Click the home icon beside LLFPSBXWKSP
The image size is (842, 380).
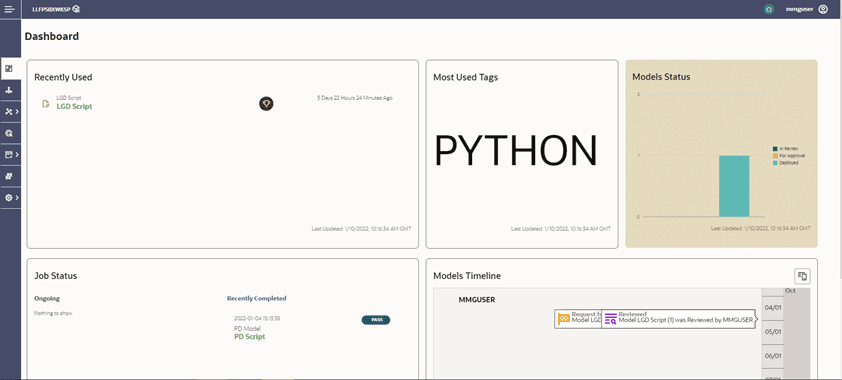tap(76, 9)
